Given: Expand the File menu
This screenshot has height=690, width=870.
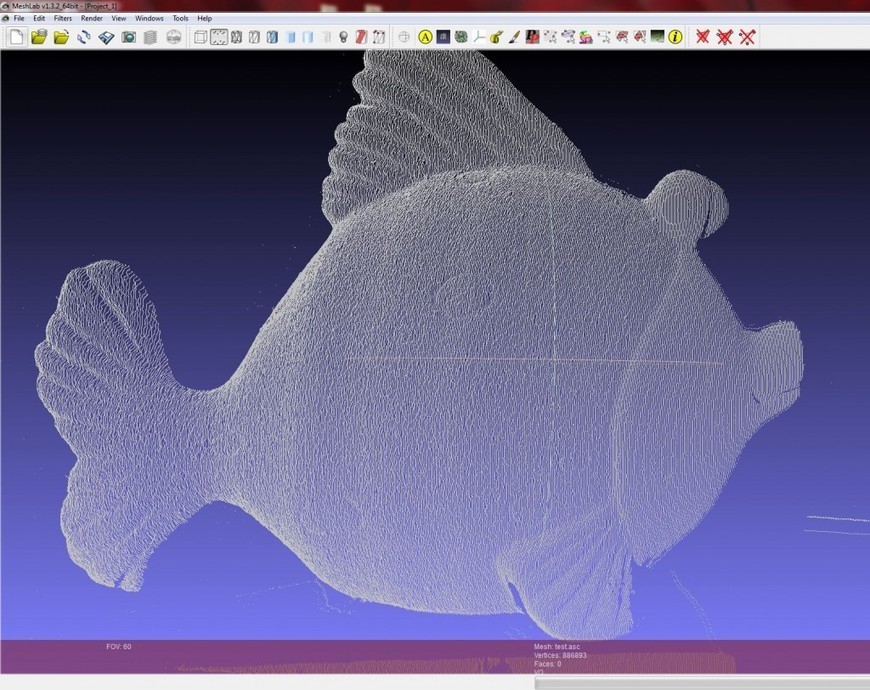Looking at the screenshot, I should 20,18.
